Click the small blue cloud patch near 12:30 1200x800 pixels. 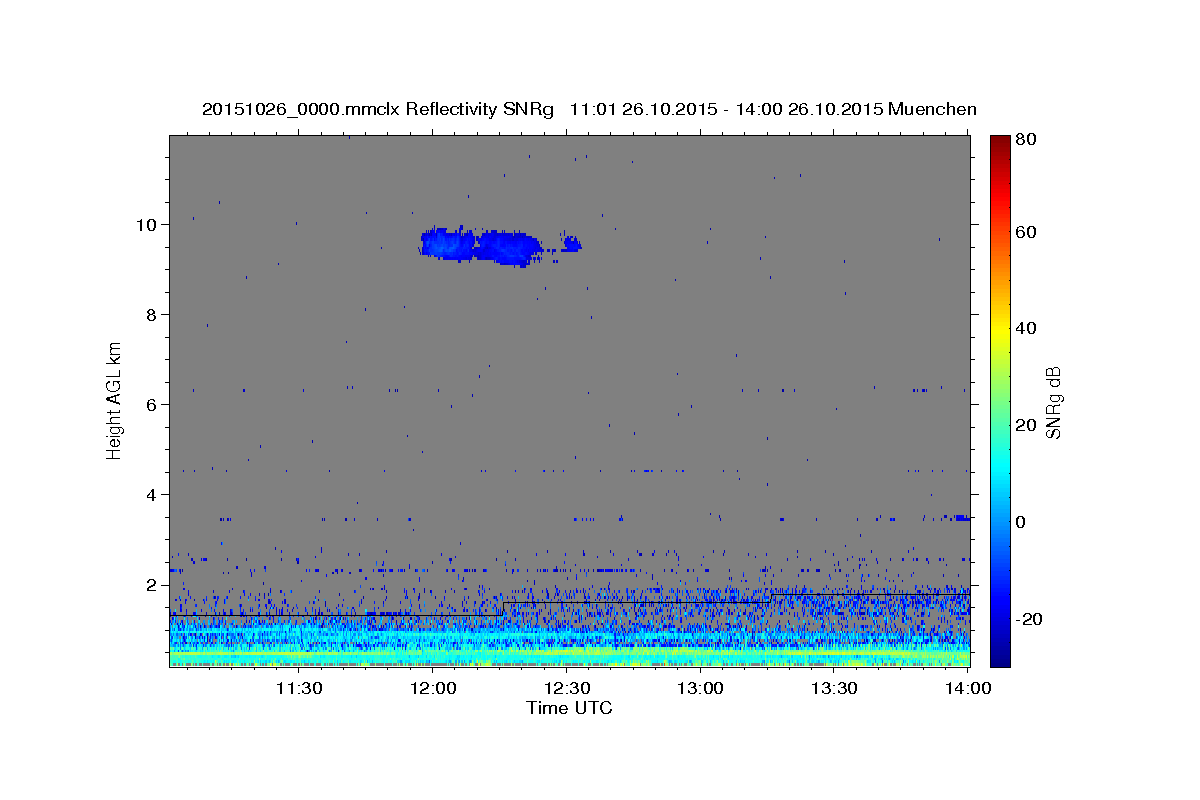[x=572, y=243]
